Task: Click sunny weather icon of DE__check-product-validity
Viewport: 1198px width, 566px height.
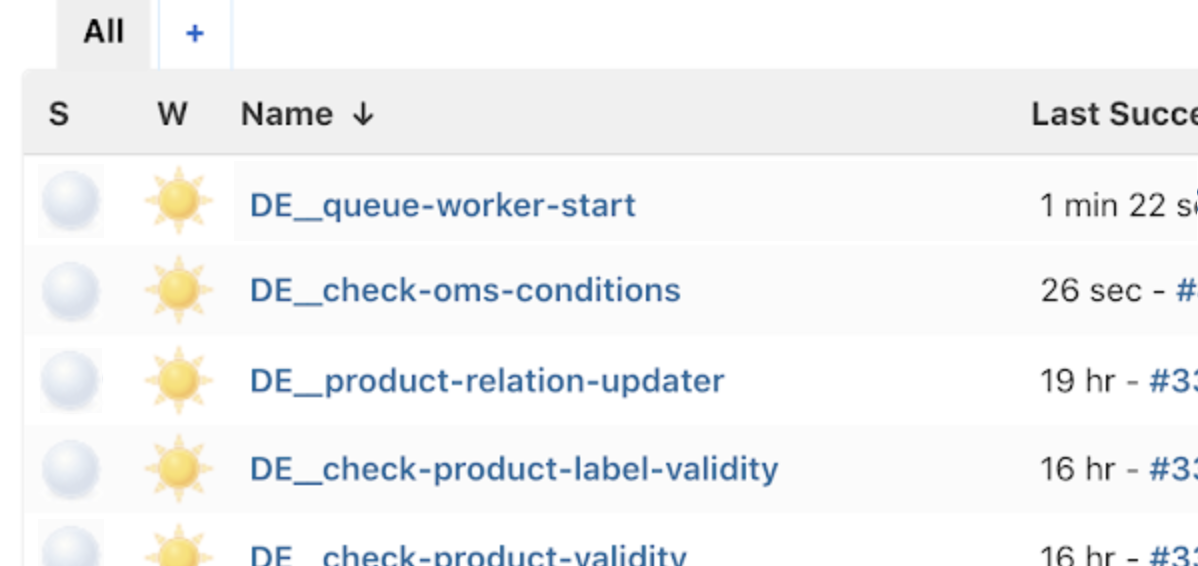Action: pos(178,547)
